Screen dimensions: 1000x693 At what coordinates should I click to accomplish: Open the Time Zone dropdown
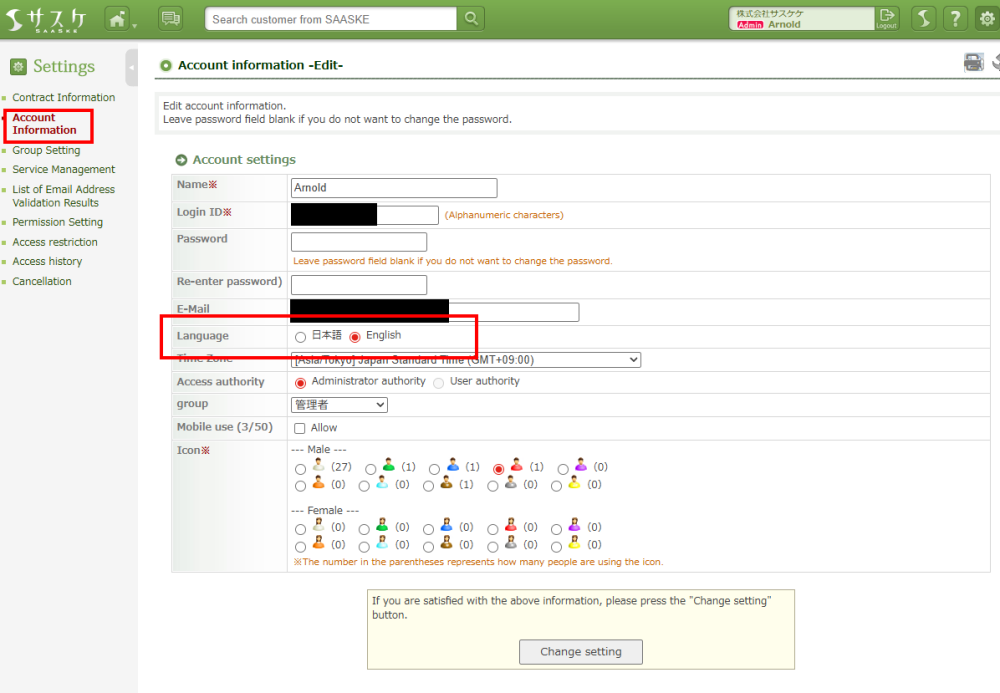(x=465, y=360)
